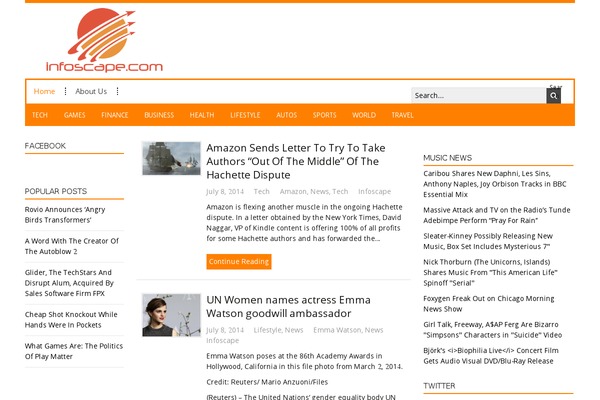Open popular post What Games Are: Politics Of Play
Image resolution: width=600 pixels, height=400 pixels.
(x=74, y=351)
